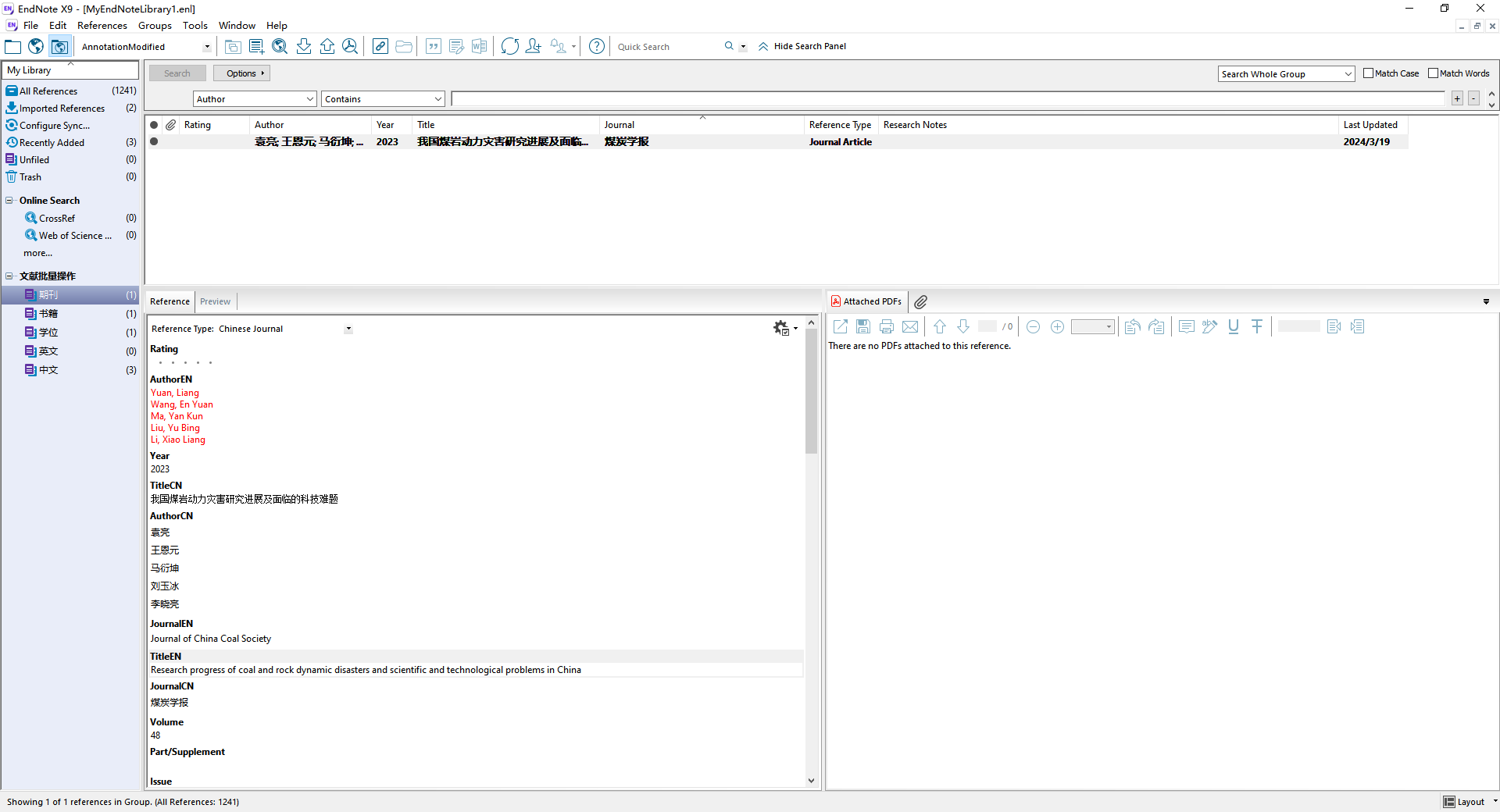Click the Format Bibliography icon
This screenshot has height=812, width=1500.
click(x=457, y=47)
